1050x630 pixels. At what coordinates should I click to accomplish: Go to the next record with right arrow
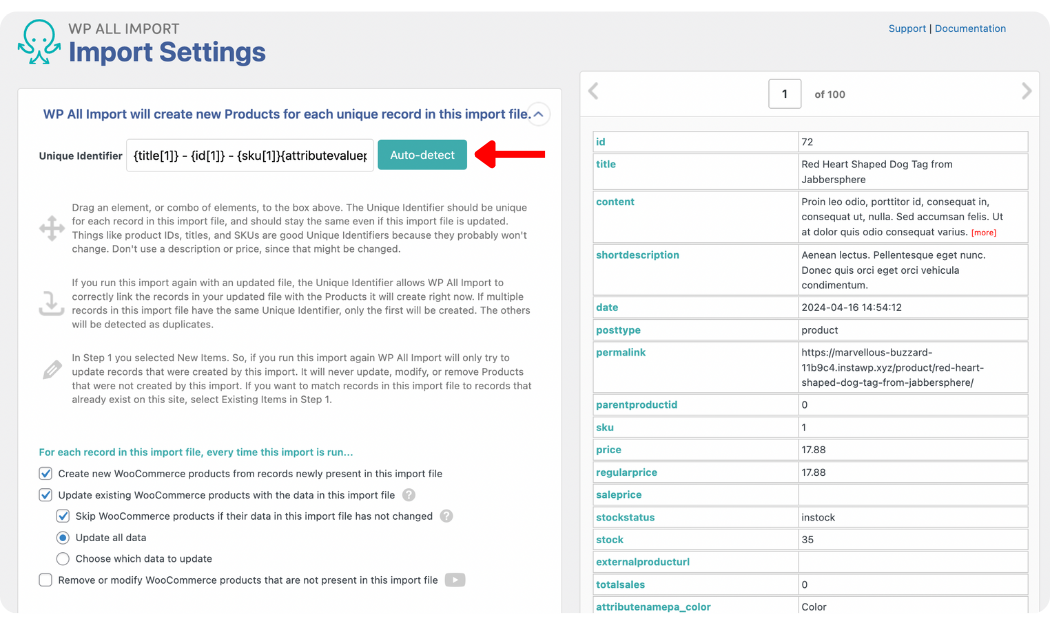coord(1026,92)
